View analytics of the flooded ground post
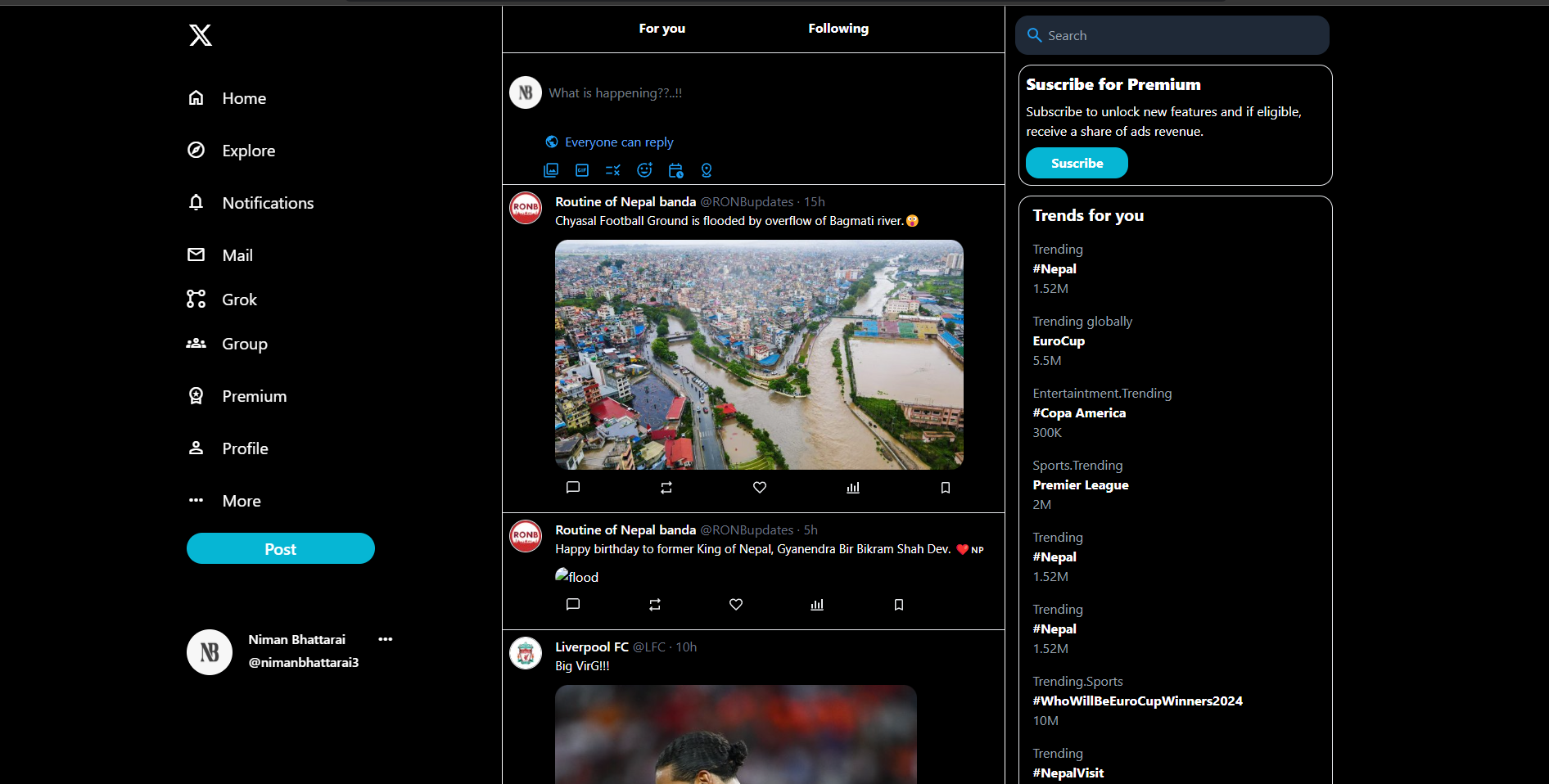1549x784 pixels. tap(853, 488)
